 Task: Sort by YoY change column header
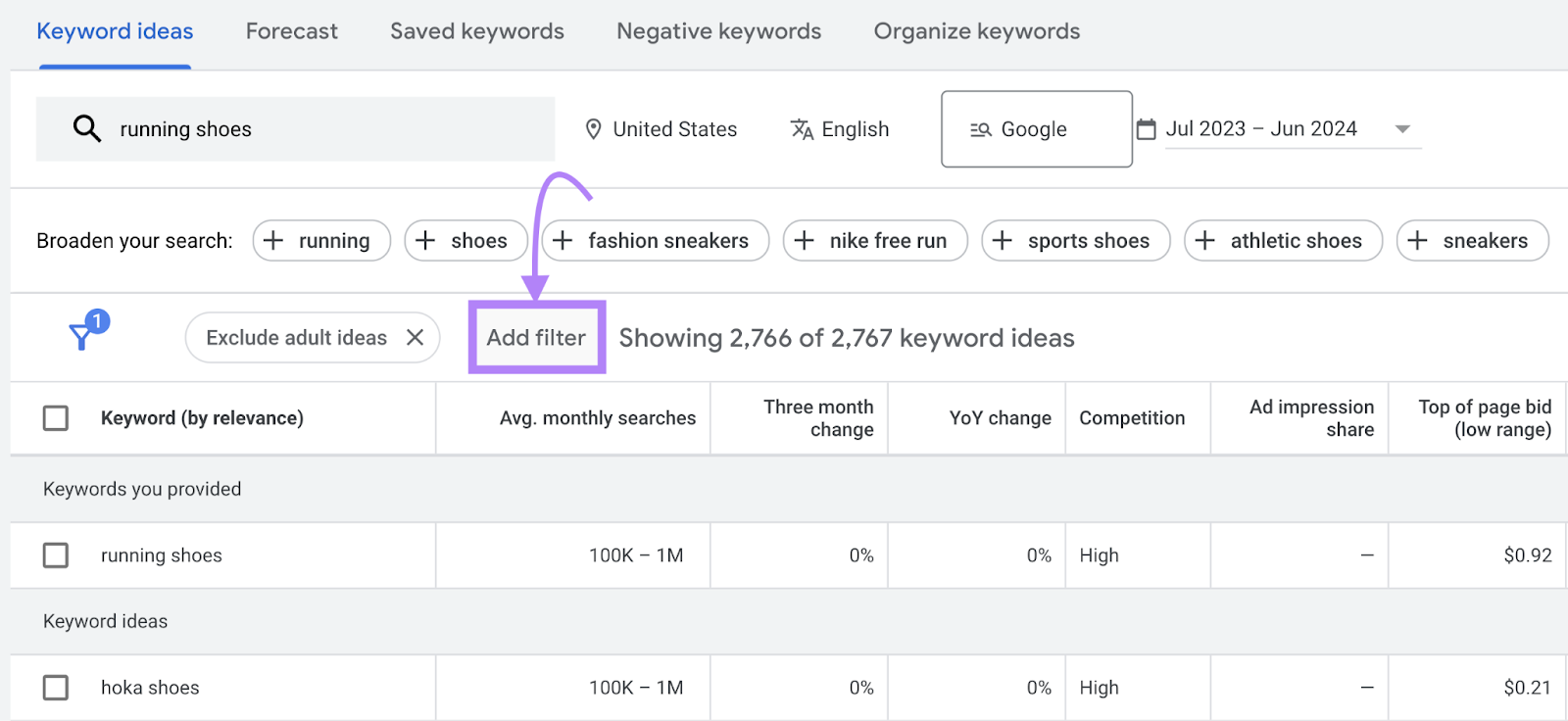click(1000, 418)
